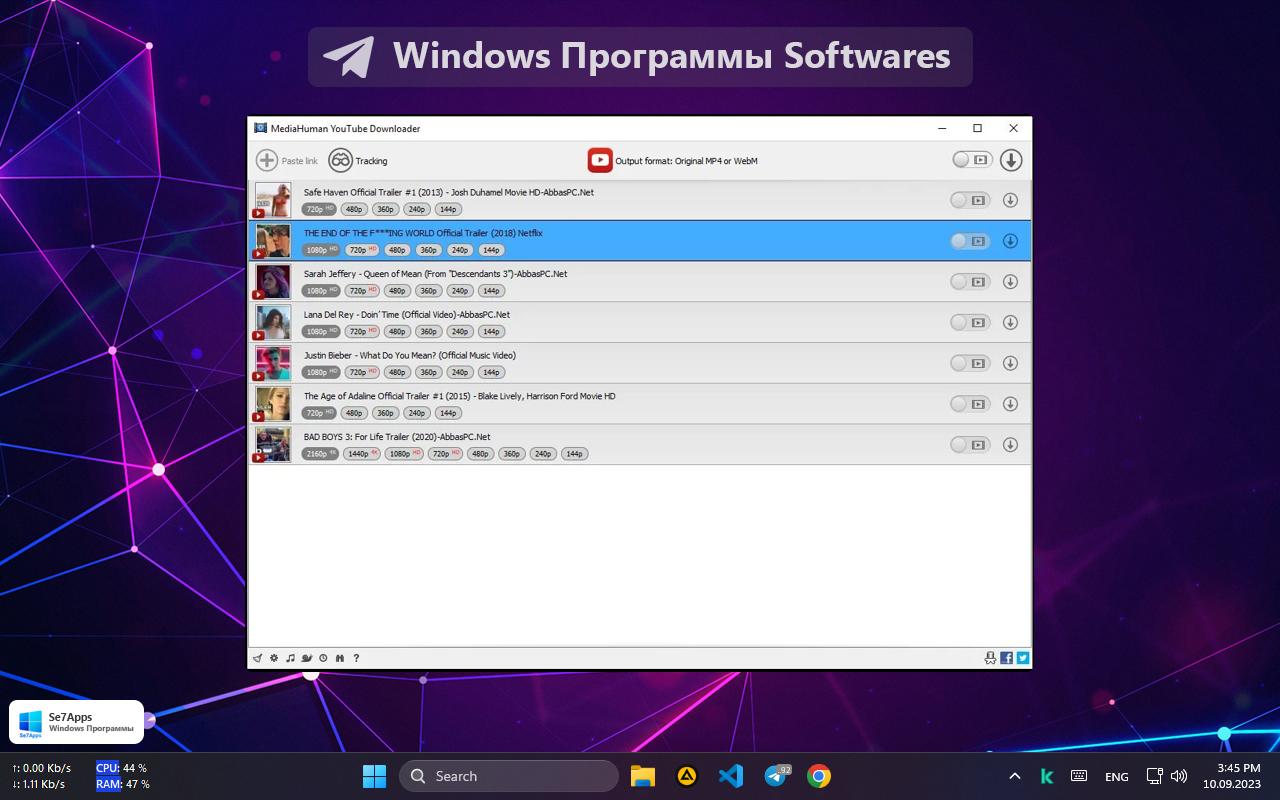
Task: Open Telegram from taskbar
Action: point(776,776)
